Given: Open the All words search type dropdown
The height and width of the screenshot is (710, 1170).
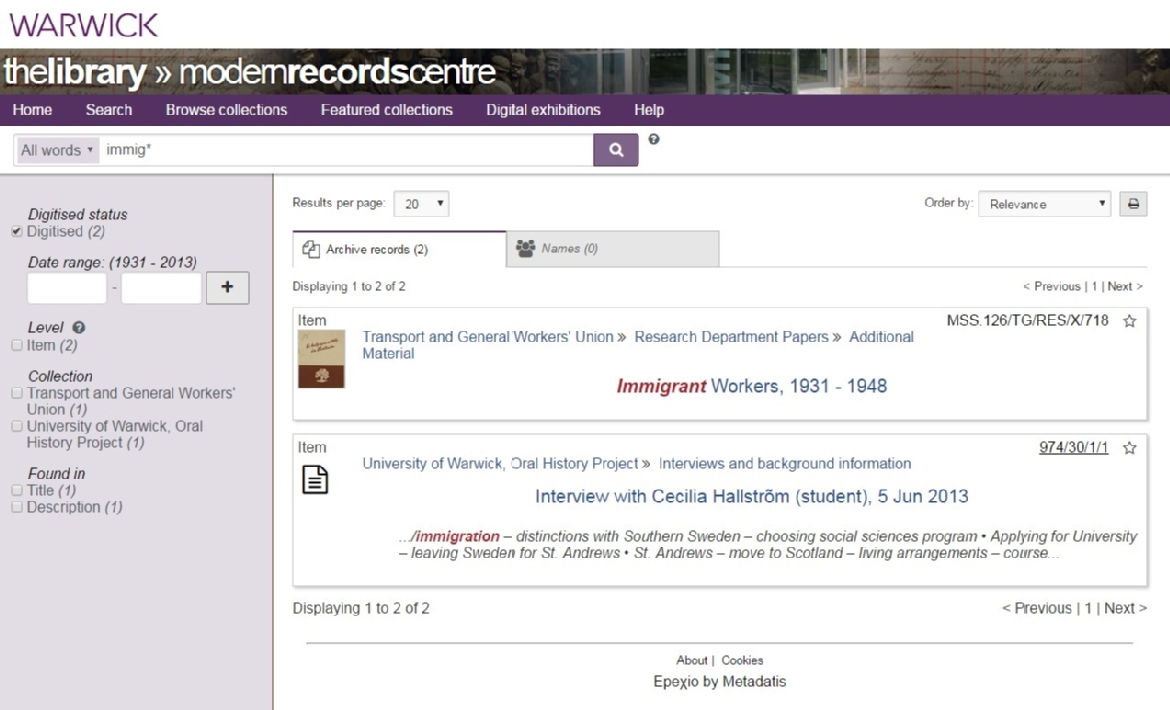Looking at the screenshot, I should (x=58, y=150).
